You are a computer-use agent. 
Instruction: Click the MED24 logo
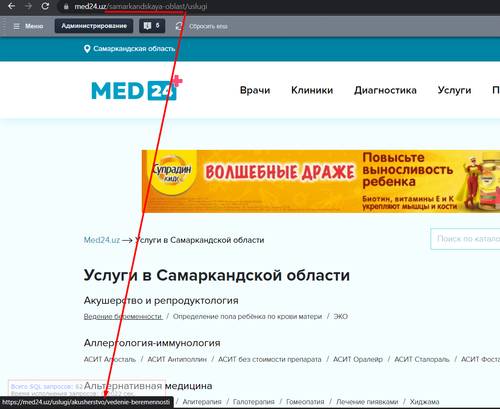click(137, 89)
